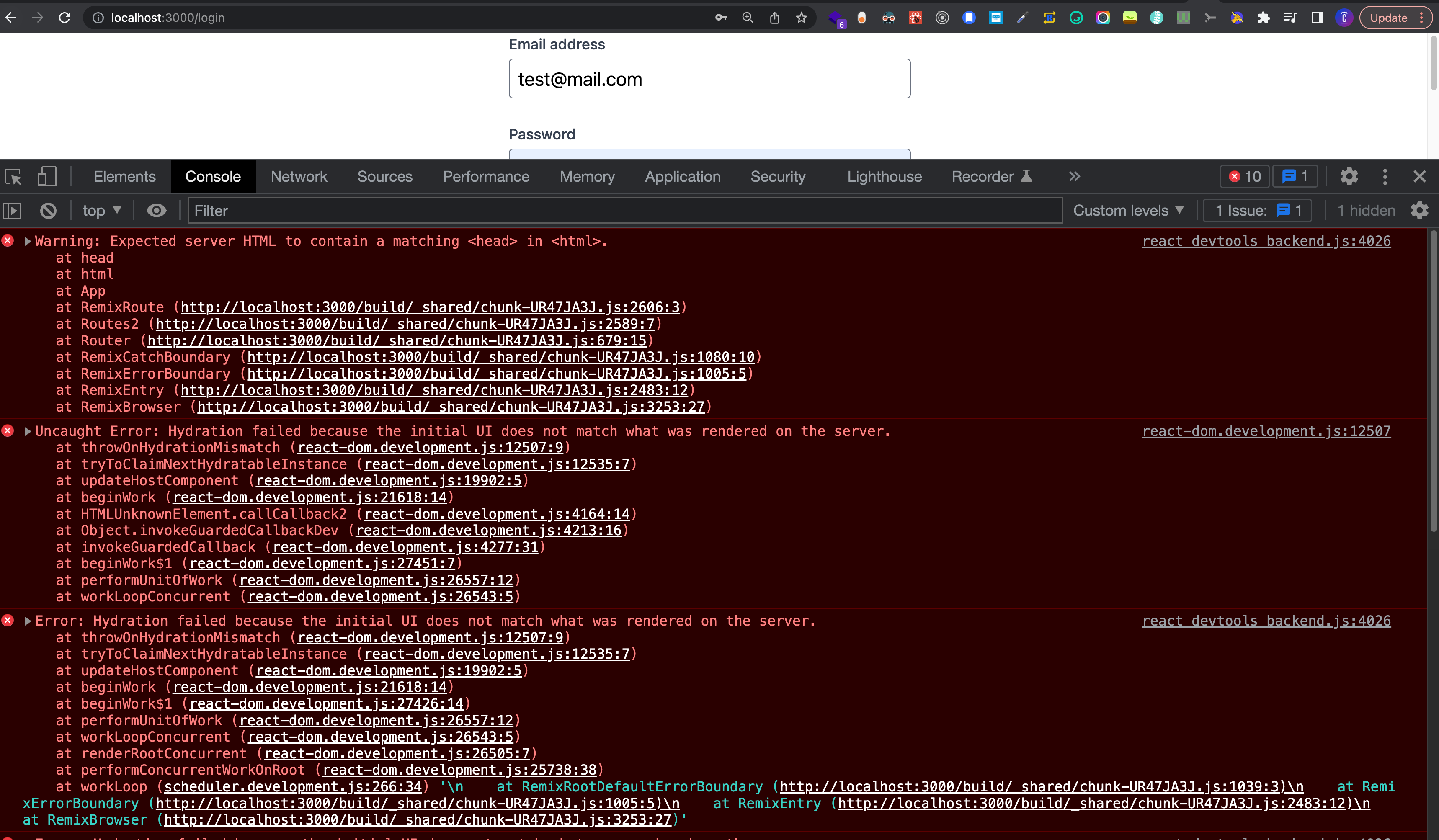Open react-dom.development.js:12507 source link on right

click(x=1266, y=431)
